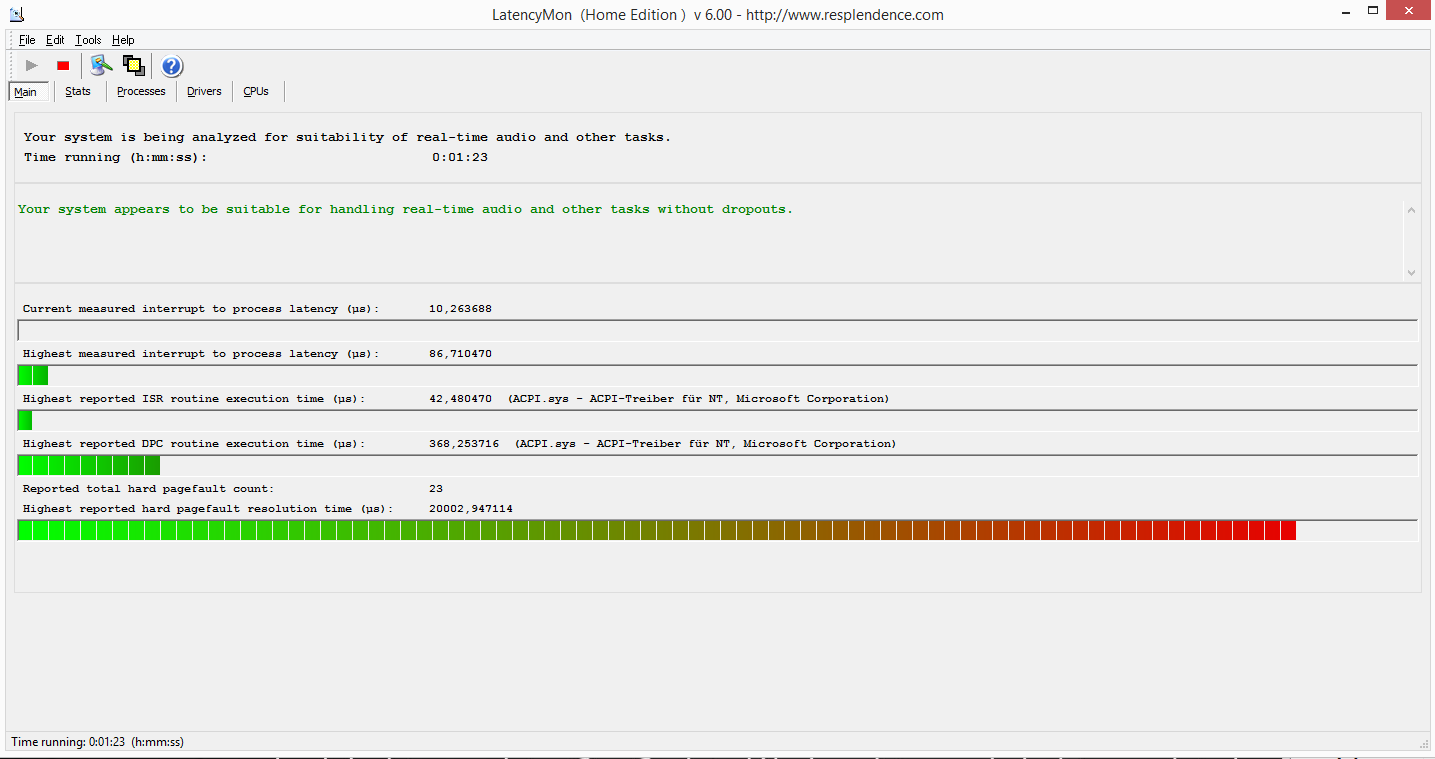1435x759 pixels.
Task: Open the File menu
Action: [x=27, y=40]
